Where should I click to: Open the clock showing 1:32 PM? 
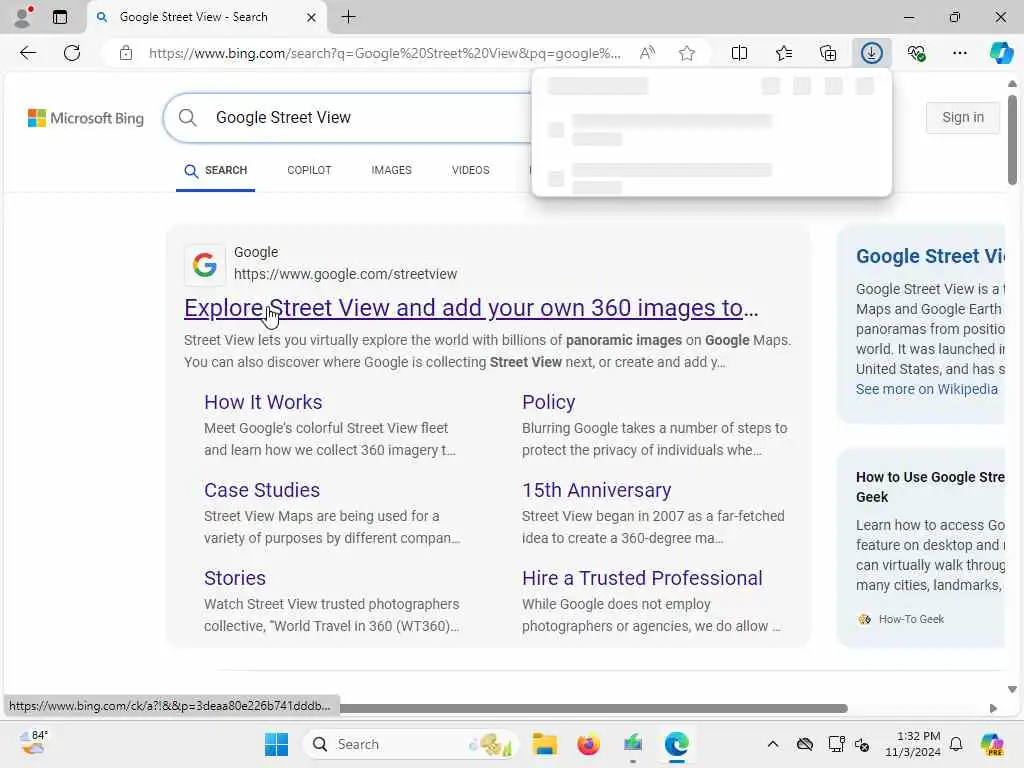(x=912, y=744)
